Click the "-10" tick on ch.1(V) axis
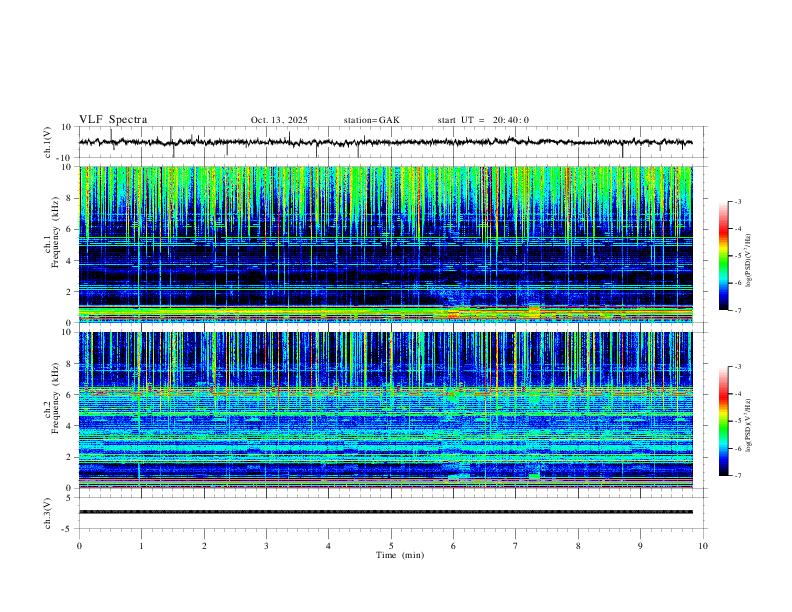The image size is (792, 612). (x=65, y=158)
